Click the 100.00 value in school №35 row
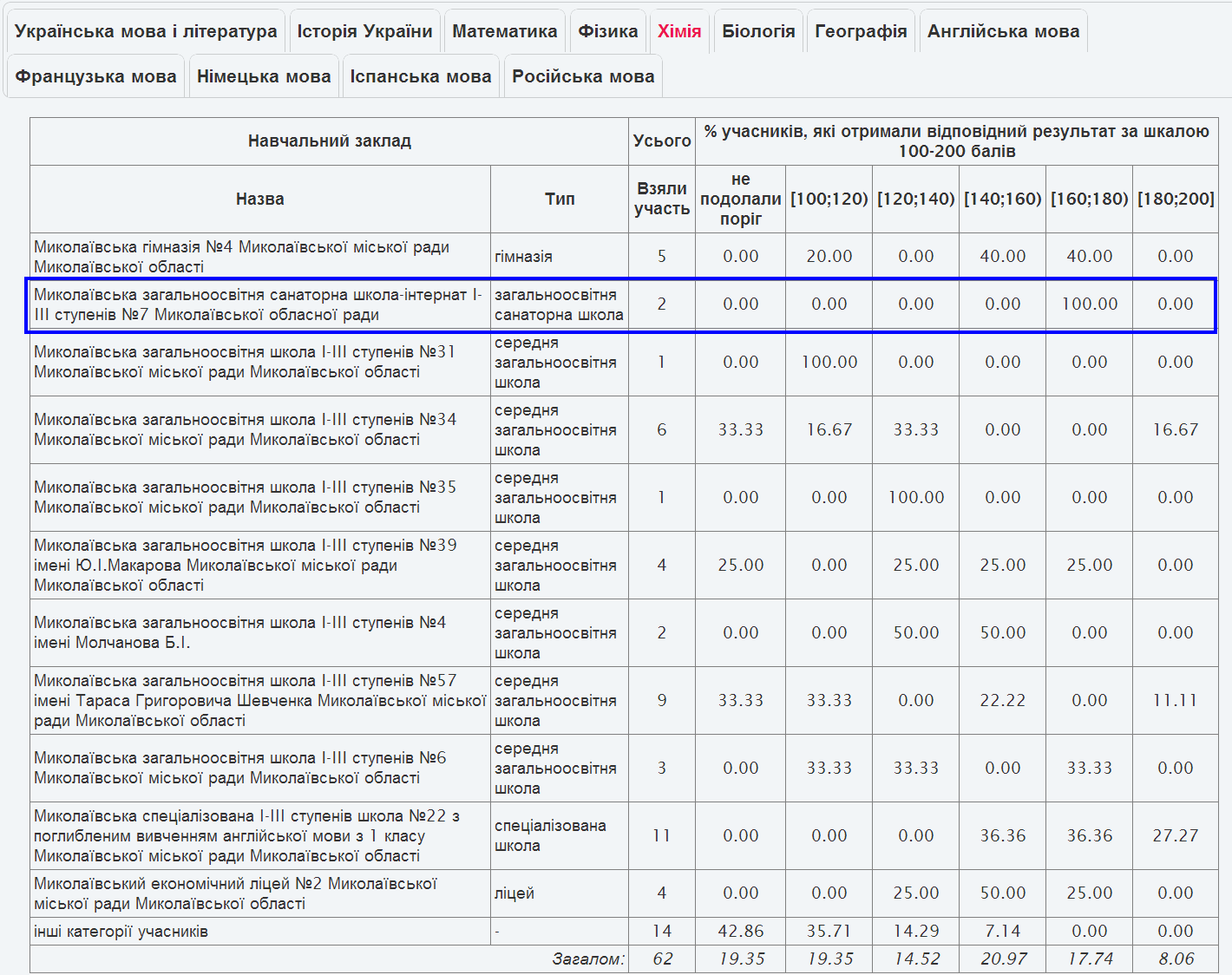This screenshot has height=975, width=1232. 916,497
